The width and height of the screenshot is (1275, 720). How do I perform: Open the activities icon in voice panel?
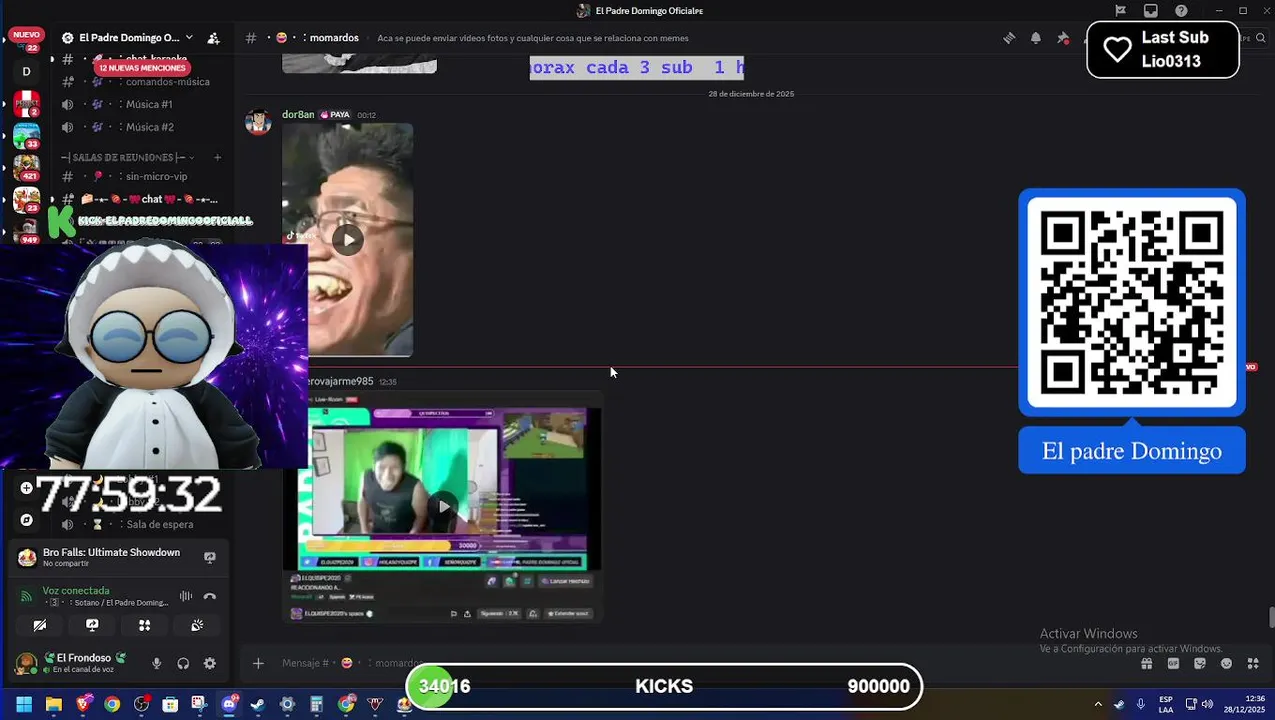point(144,625)
